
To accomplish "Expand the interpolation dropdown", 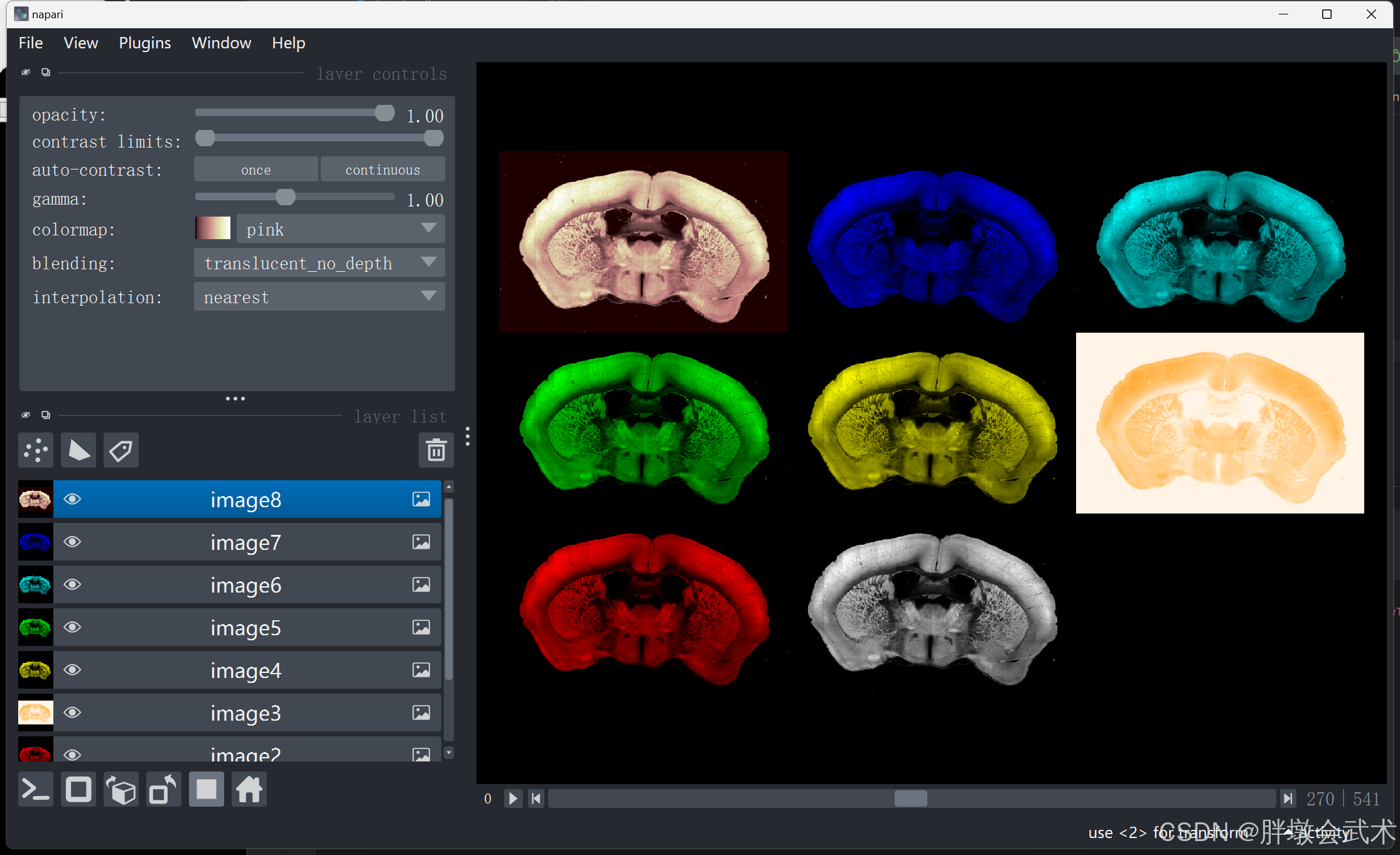I will point(319,297).
